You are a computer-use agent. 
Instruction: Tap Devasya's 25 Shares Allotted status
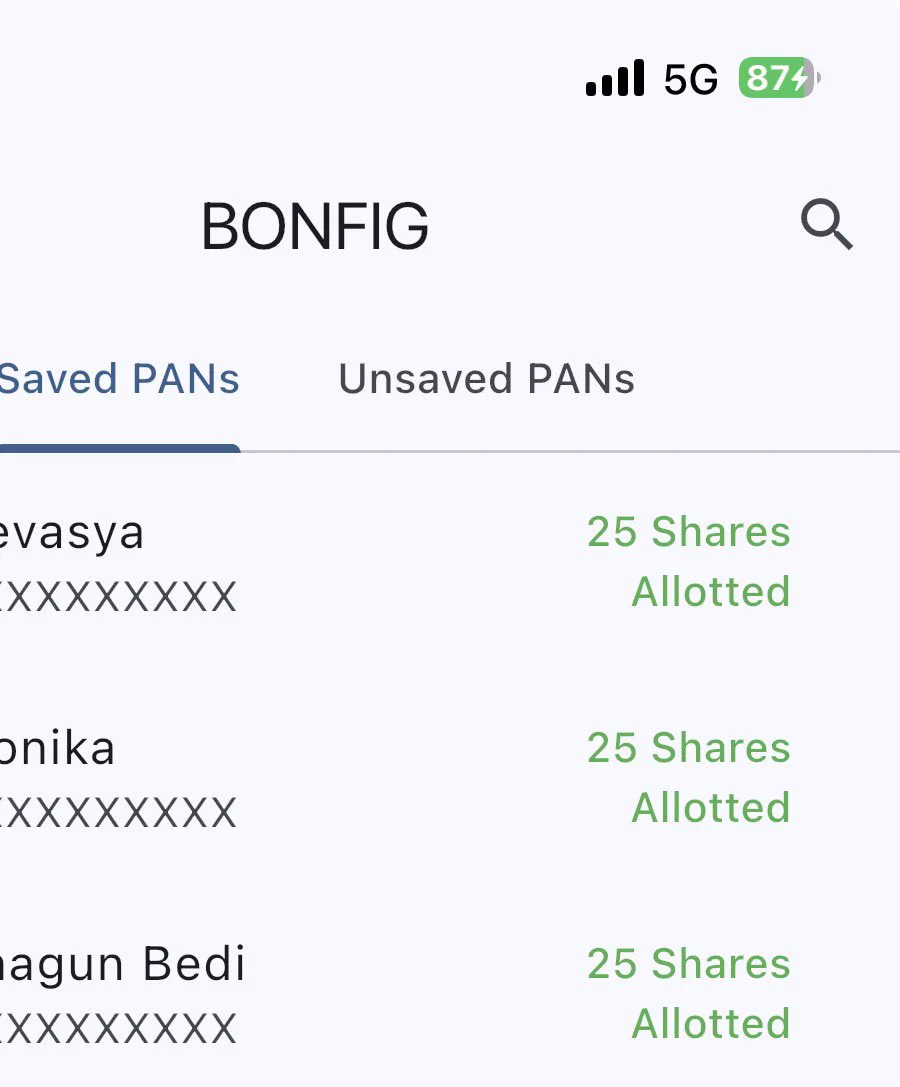point(689,562)
